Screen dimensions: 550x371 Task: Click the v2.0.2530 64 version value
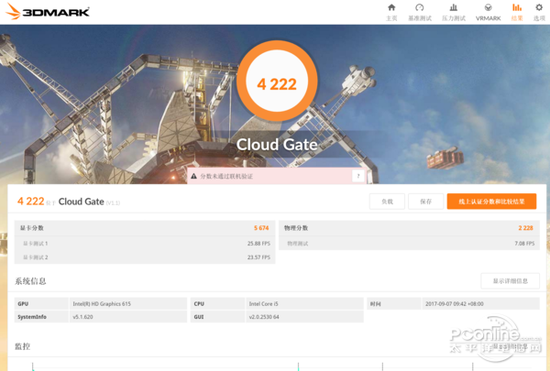coord(264,317)
